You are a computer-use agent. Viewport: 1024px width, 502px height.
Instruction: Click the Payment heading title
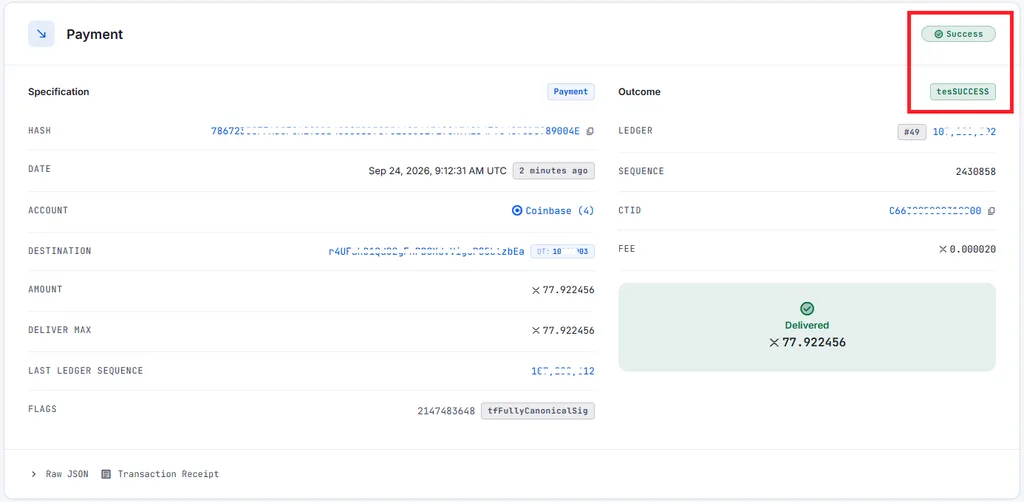click(x=95, y=34)
